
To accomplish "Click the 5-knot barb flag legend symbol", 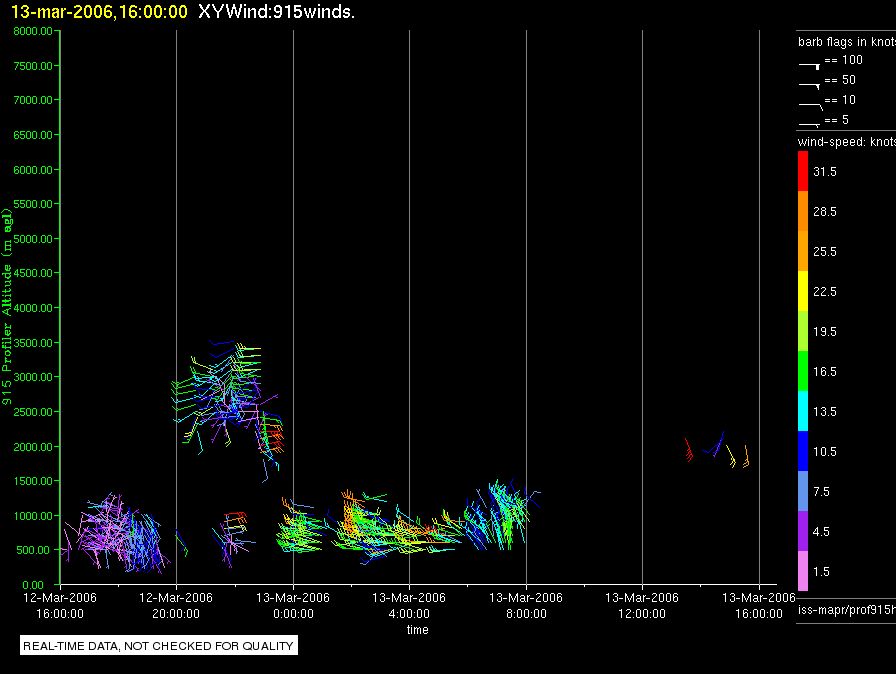I will click(810, 124).
